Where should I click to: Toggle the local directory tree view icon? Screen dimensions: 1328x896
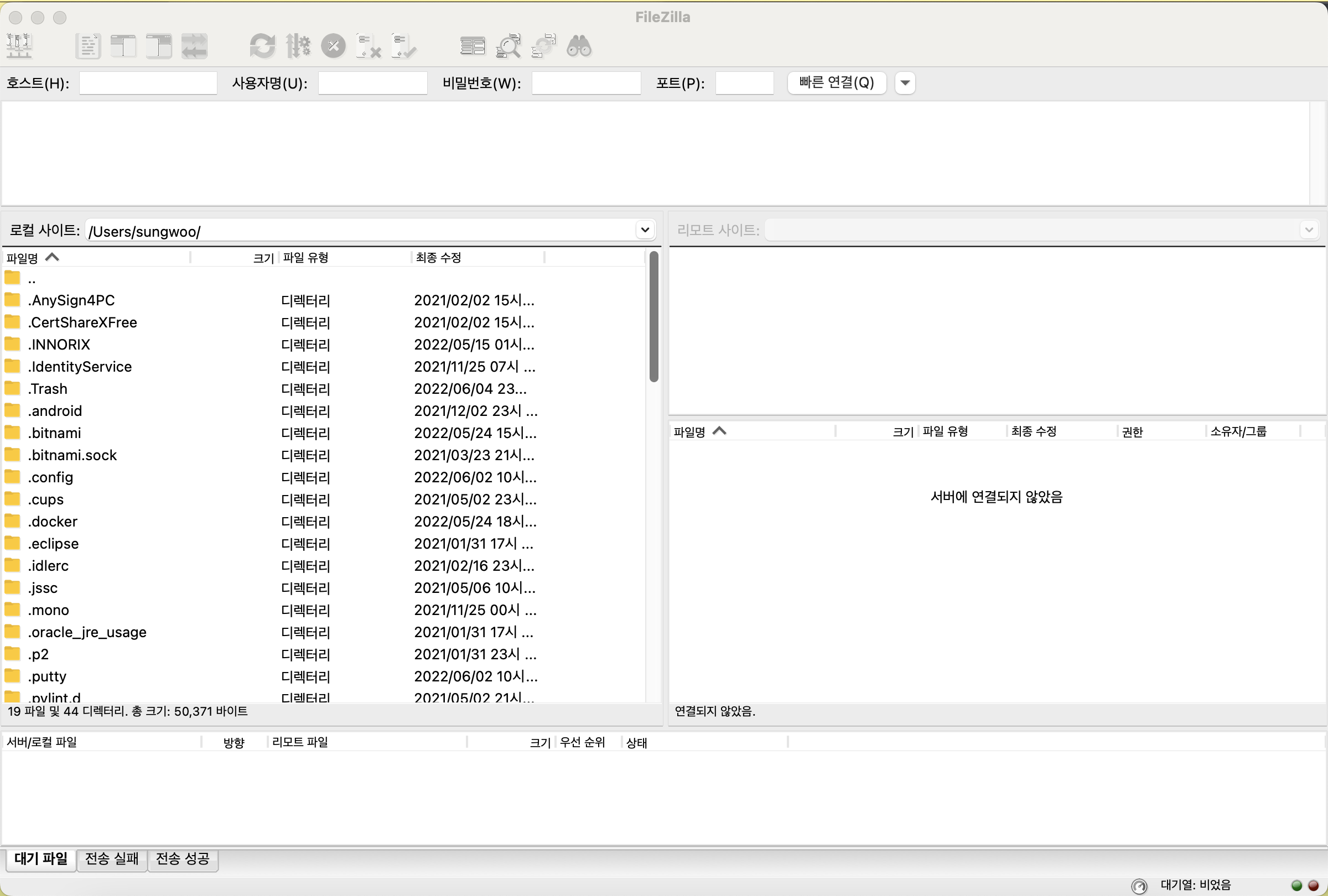click(x=123, y=46)
